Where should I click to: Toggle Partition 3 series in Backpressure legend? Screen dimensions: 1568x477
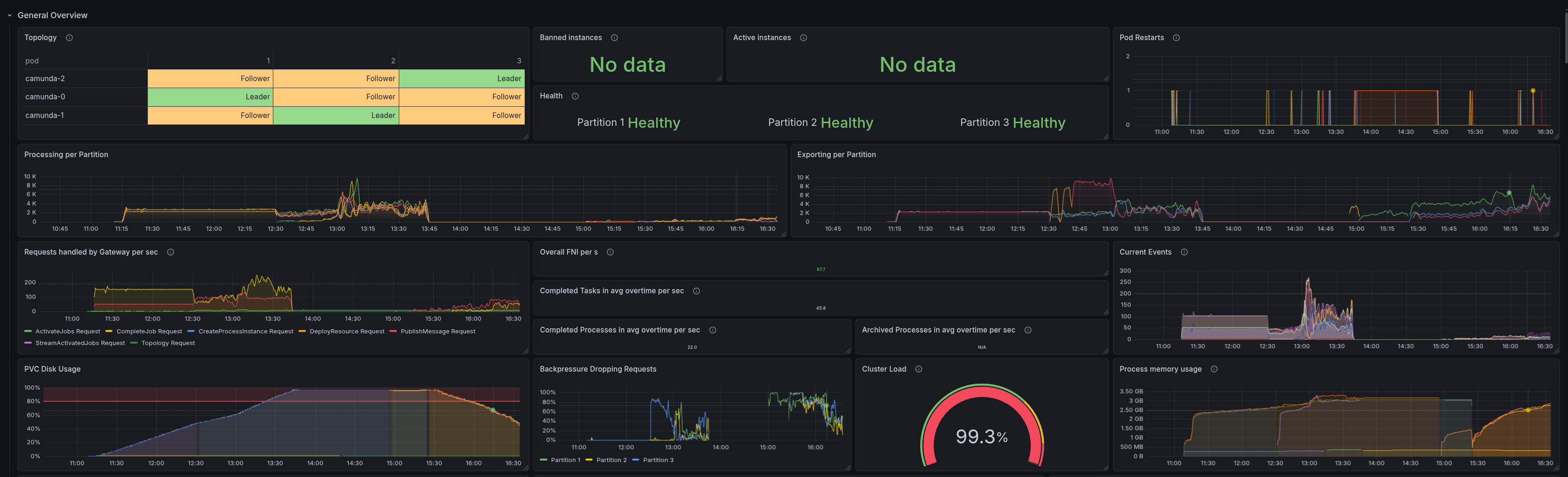(x=658, y=460)
